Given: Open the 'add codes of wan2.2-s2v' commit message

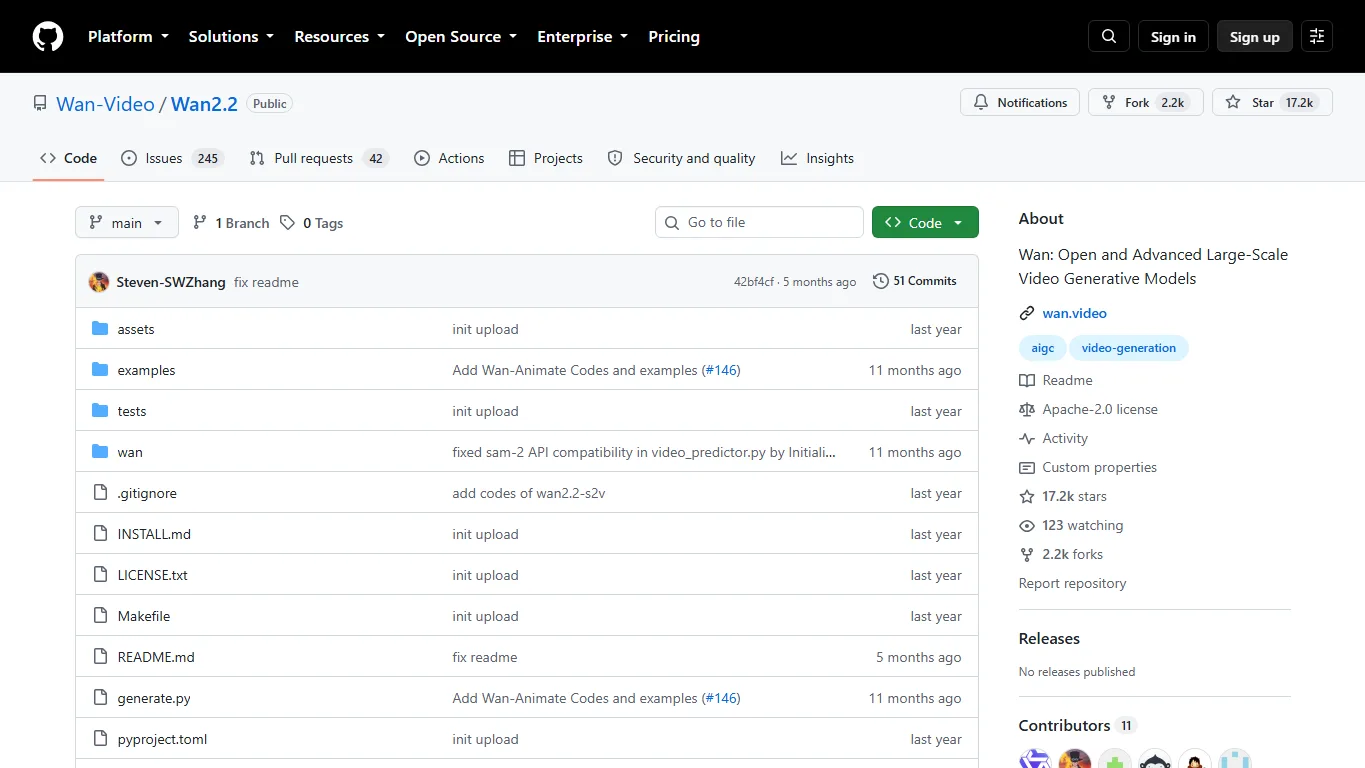Looking at the screenshot, I should (x=531, y=493).
